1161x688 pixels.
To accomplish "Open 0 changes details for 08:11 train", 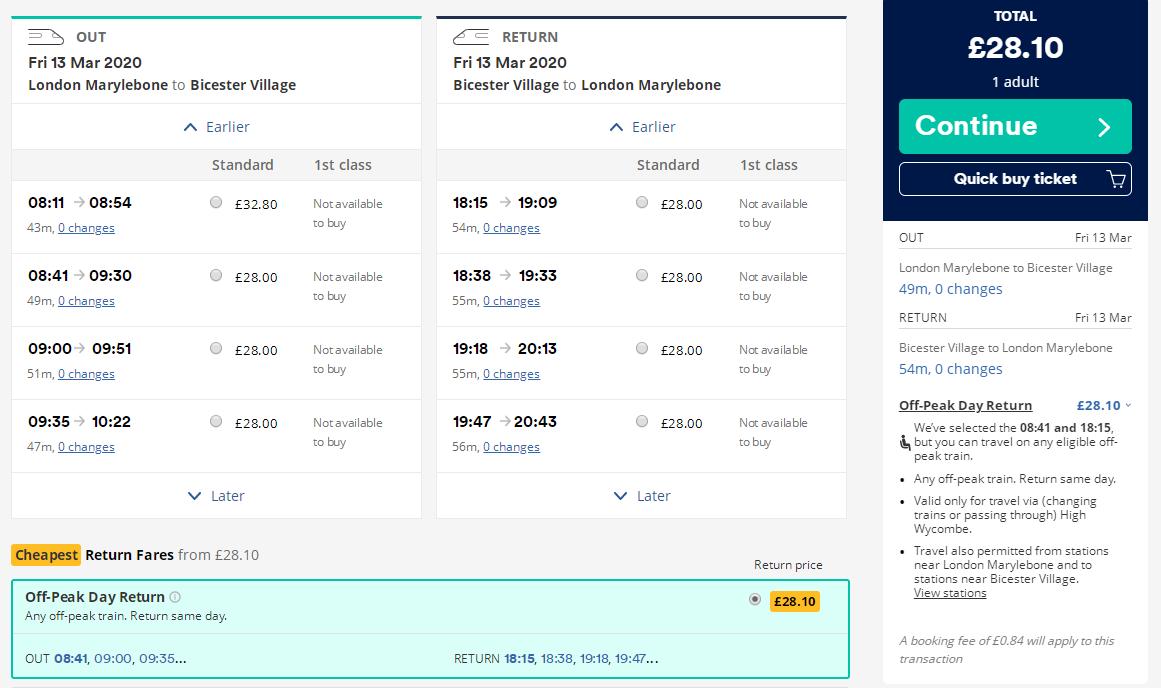I will click(x=87, y=228).
